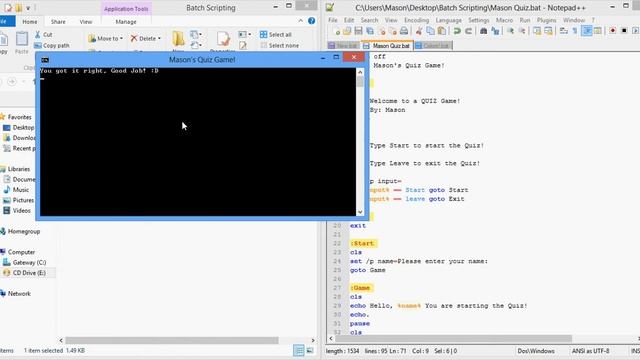640x360 pixels.
Task: Switch to the first document tab left of Mason Quiz.bat
Action: 343,46
